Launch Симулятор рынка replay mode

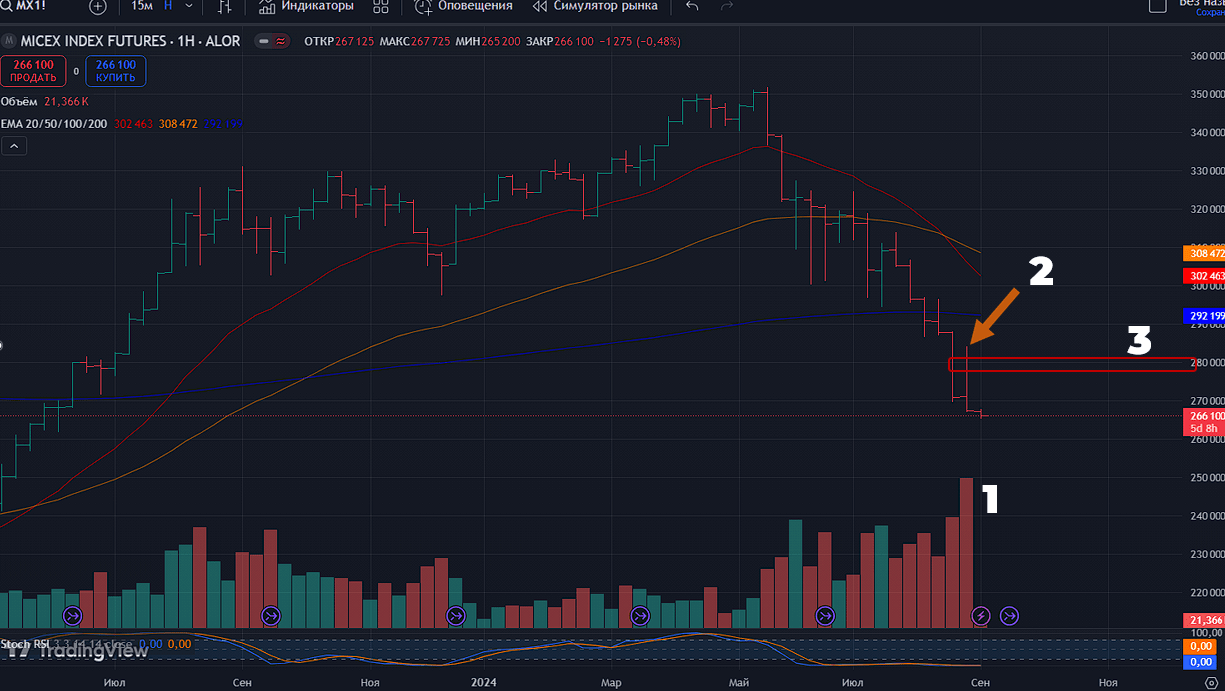[x=595, y=6]
